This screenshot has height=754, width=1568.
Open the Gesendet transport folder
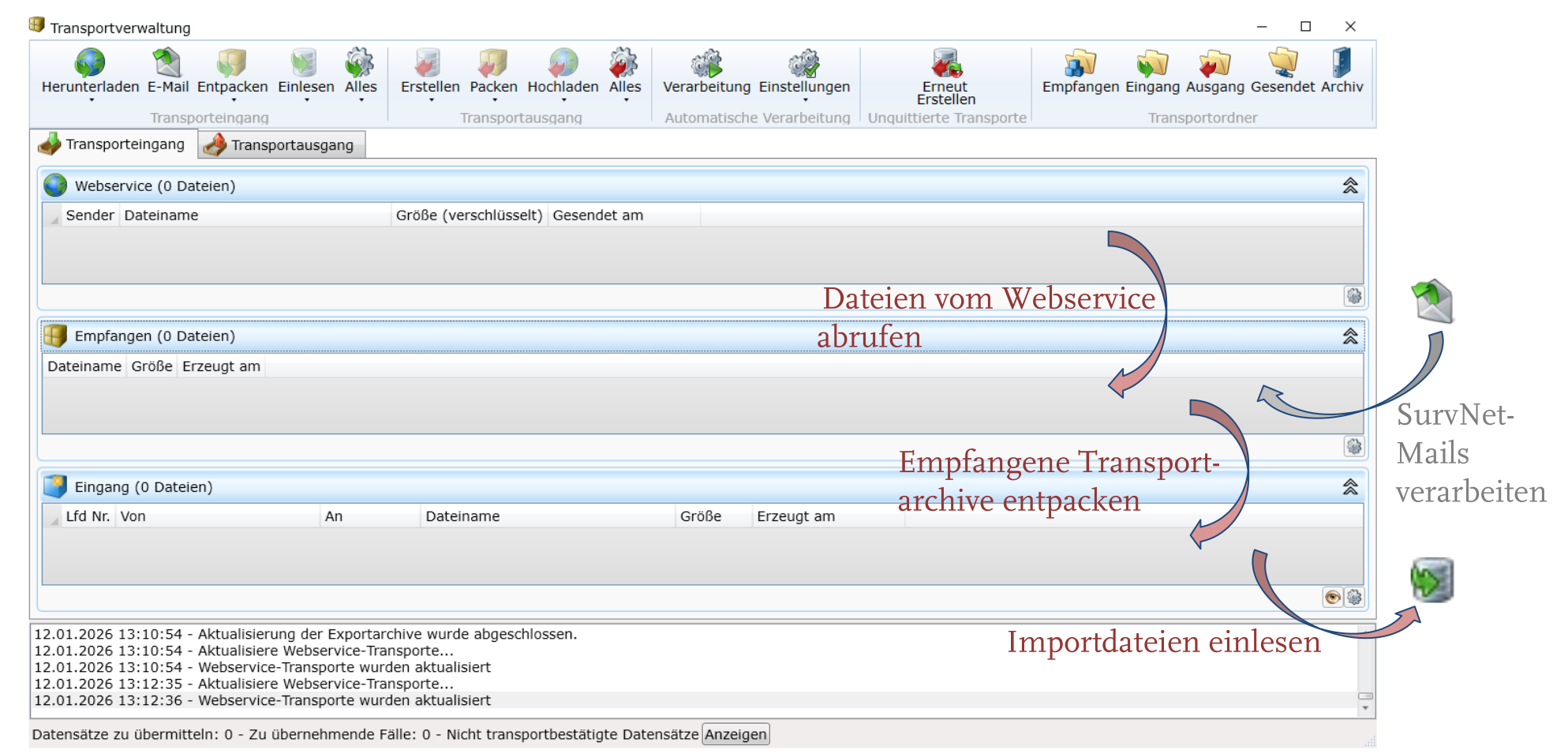coord(1282,65)
